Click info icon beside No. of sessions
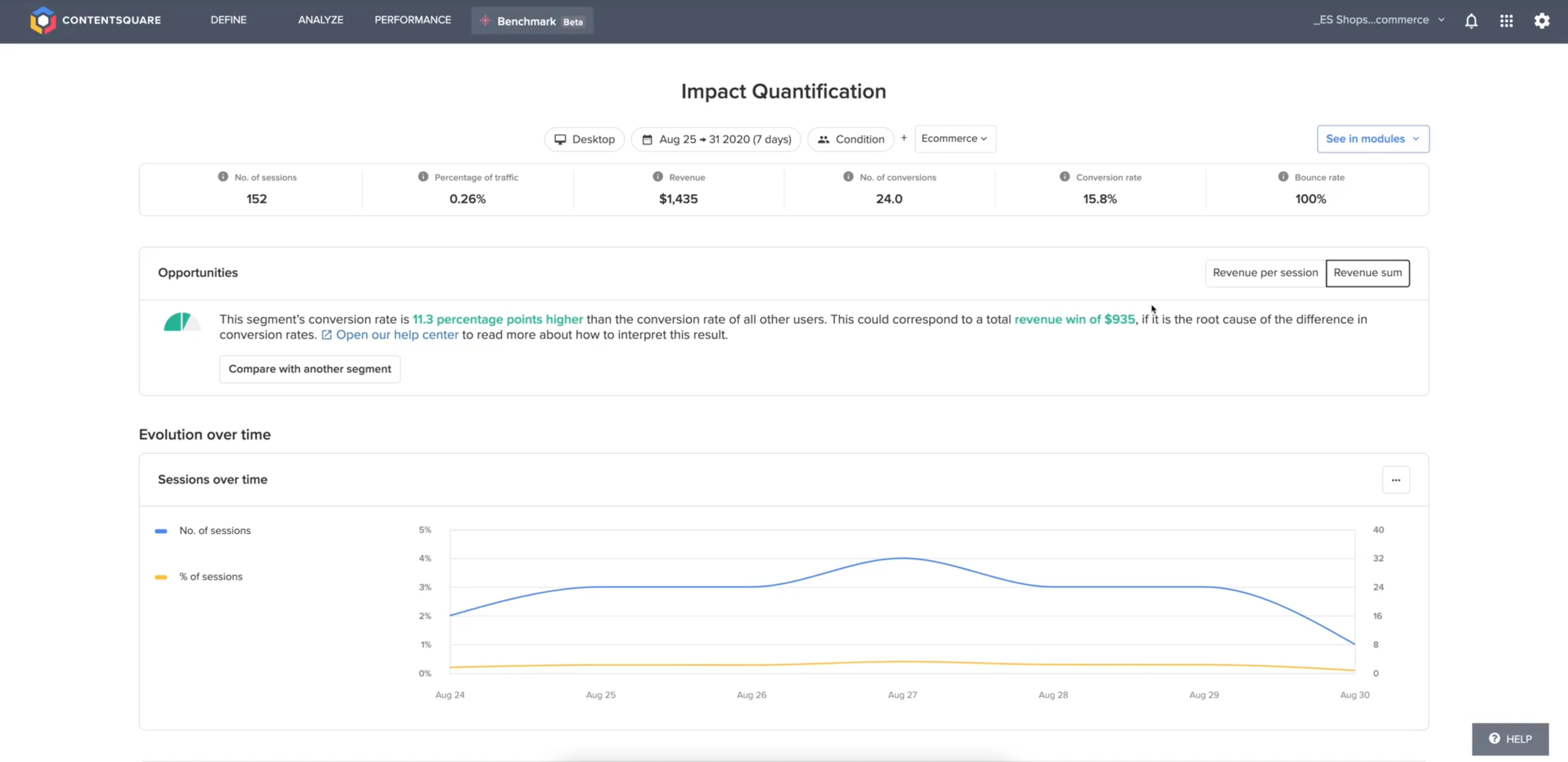This screenshot has height=762, width=1568. (223, 177)
